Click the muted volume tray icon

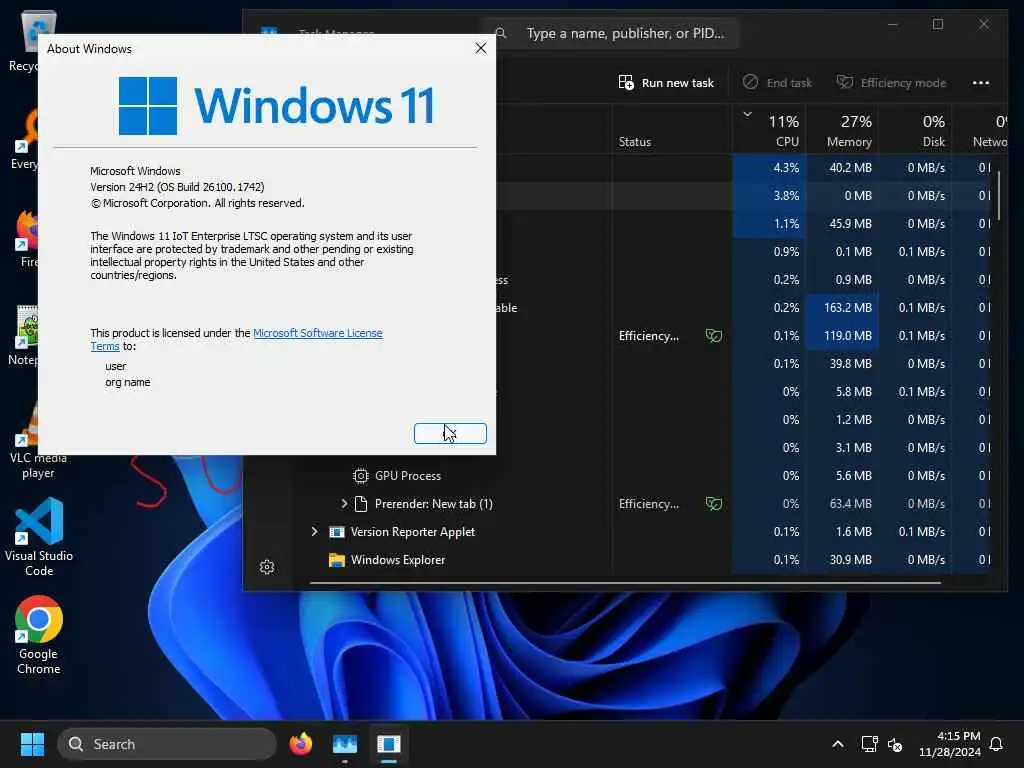(895, 744)
